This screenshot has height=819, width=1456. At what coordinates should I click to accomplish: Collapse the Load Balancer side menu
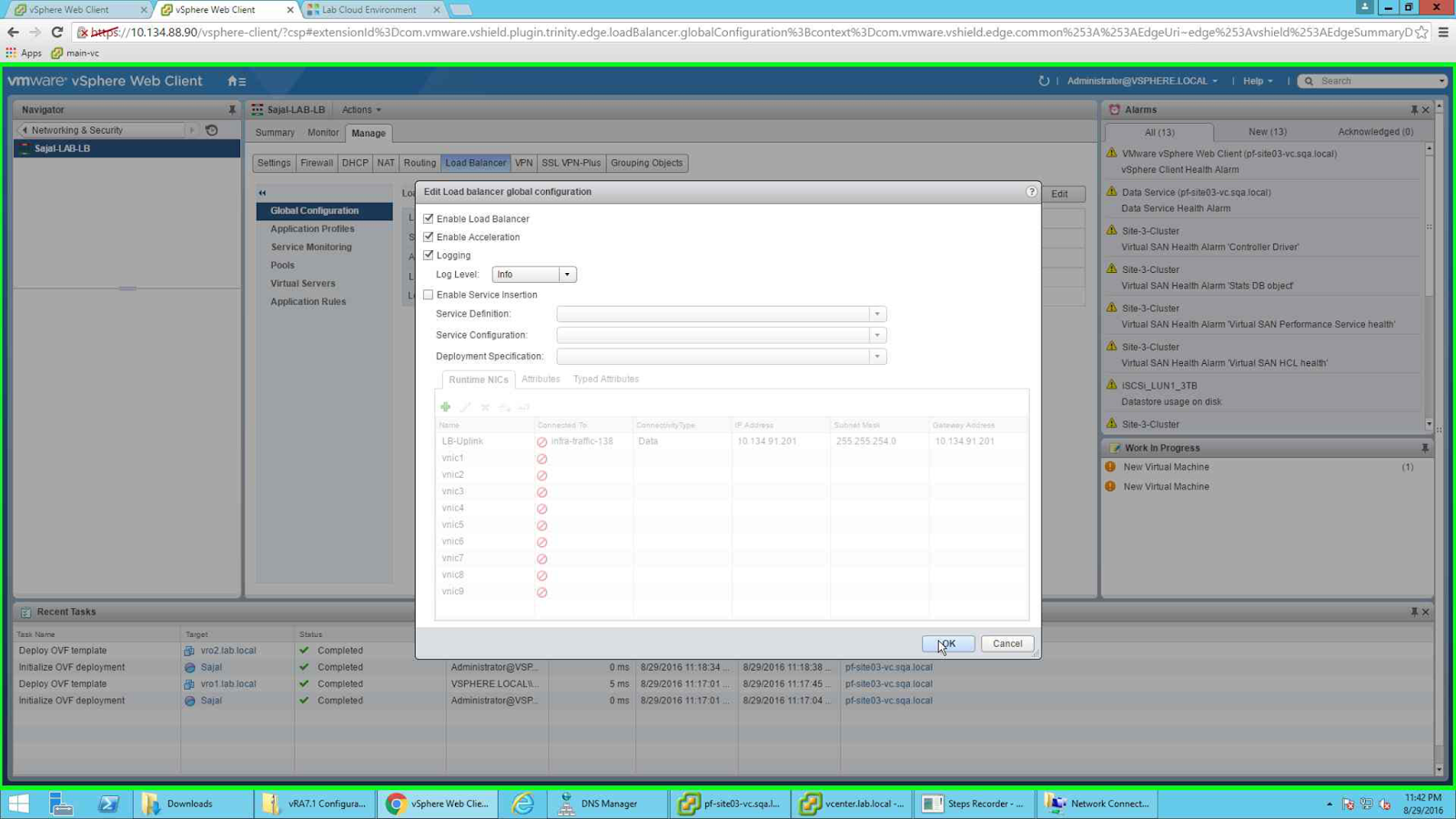coord(262,193)
